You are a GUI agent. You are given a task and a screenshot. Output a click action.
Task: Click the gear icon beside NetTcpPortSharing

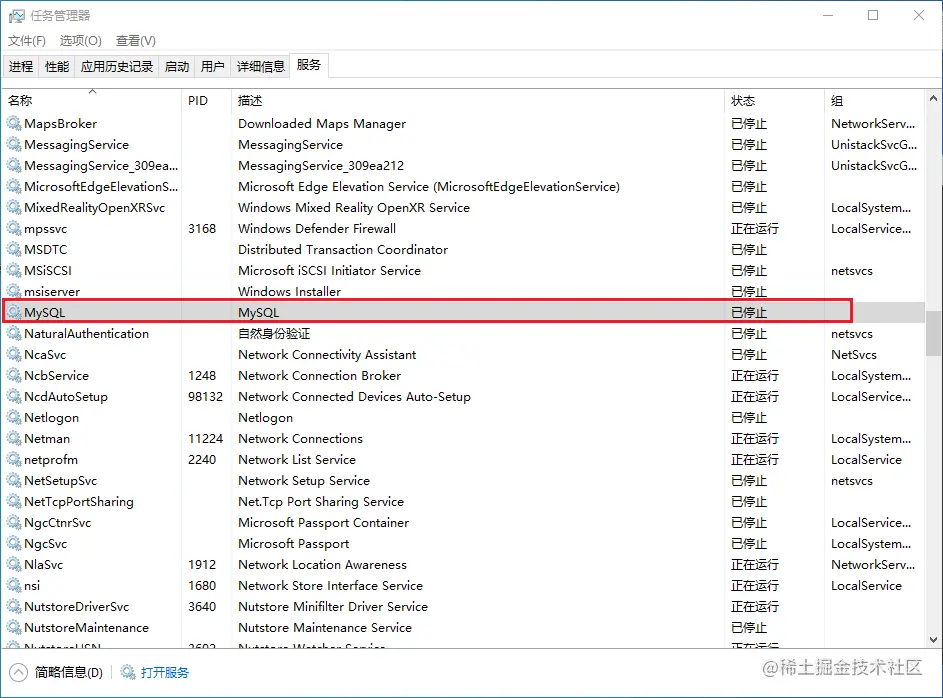click(14, 501)
